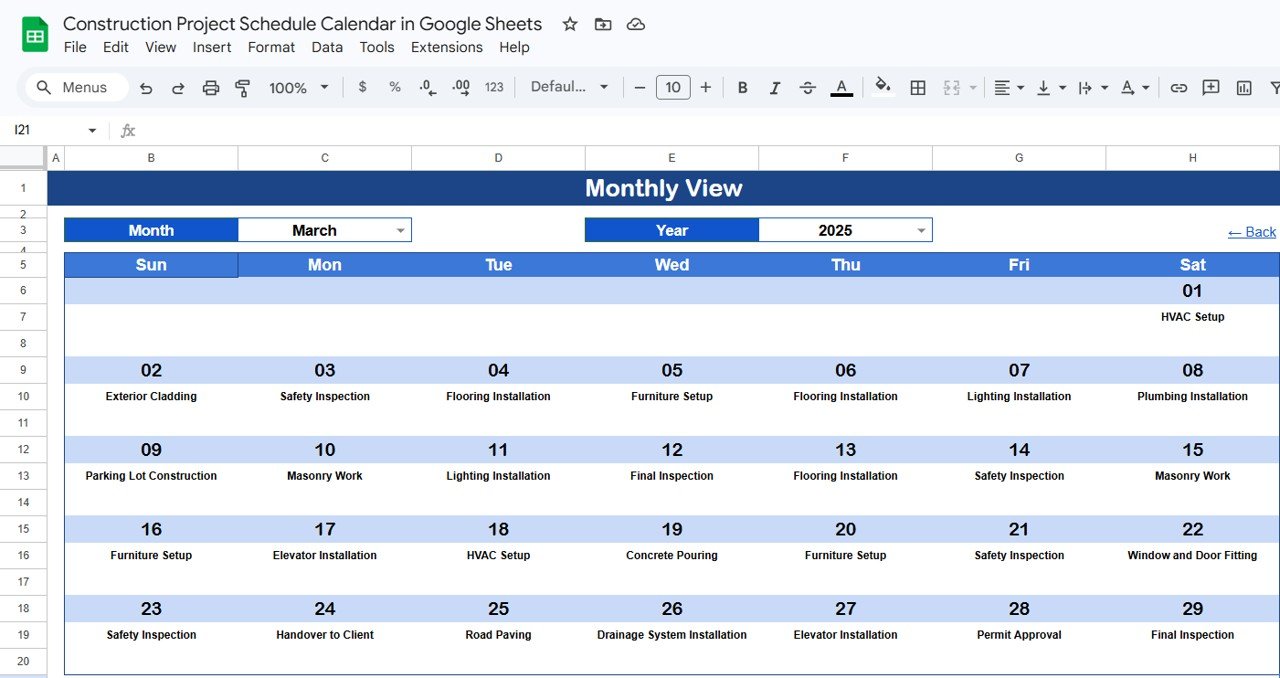Open the 2025 year dropdown
The image size is (1280, 678).
click(921, 229)
